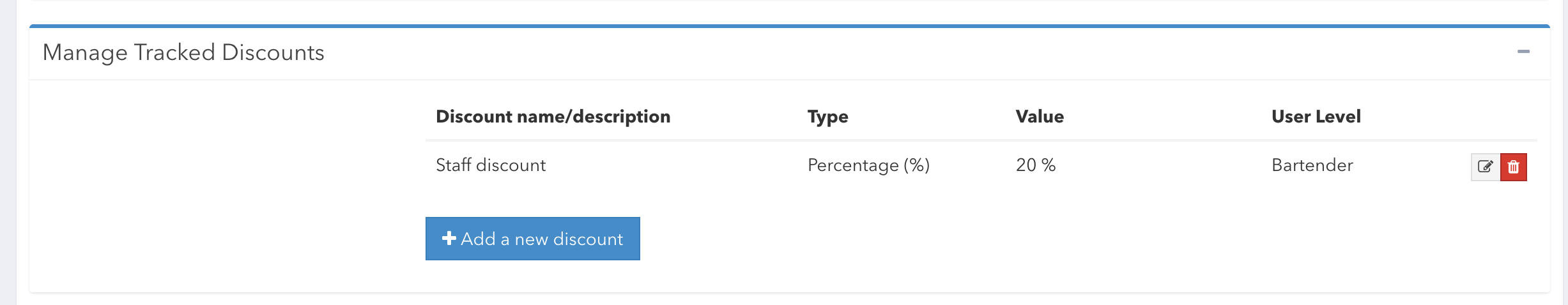Click the page's right-edge scrollbar strip
Image resolution: width=1568 pixels, height=305 pixels.
click(1564, 153)
